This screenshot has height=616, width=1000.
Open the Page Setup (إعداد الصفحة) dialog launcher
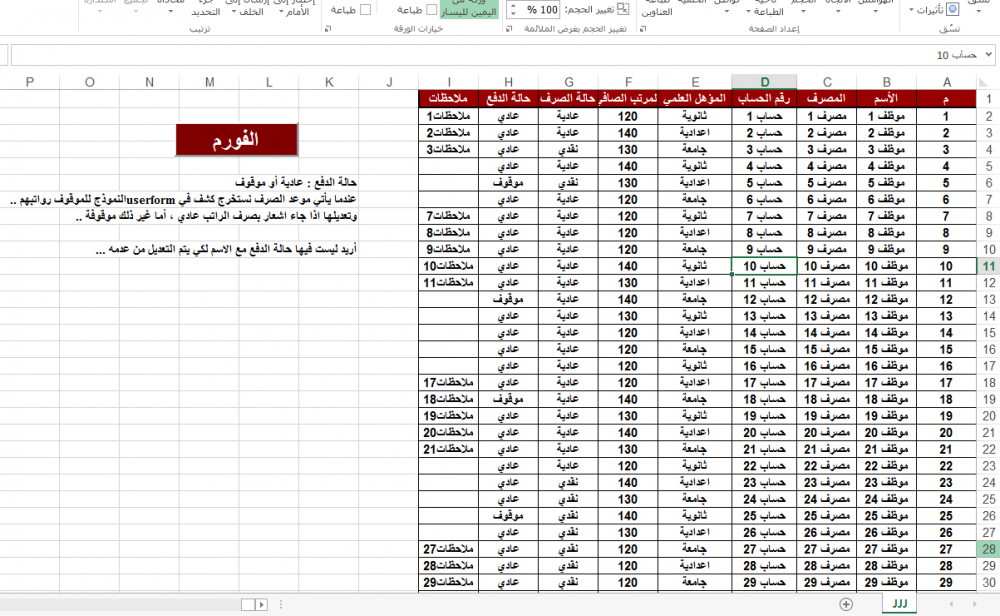click(643, 29)
